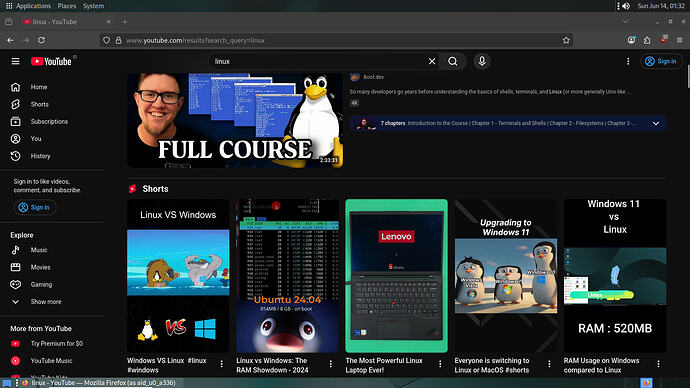
Task: Clear the search box with X
Action: (432, 62)
